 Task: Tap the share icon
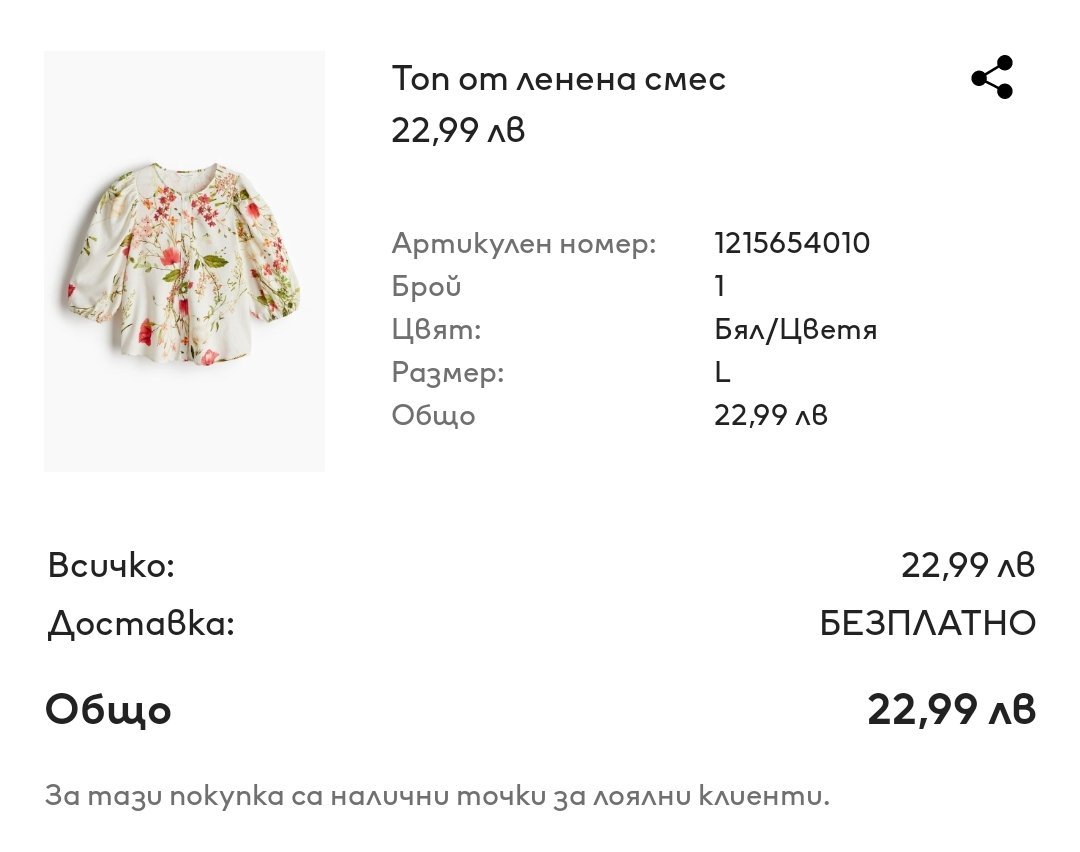[x=992, y=78]
